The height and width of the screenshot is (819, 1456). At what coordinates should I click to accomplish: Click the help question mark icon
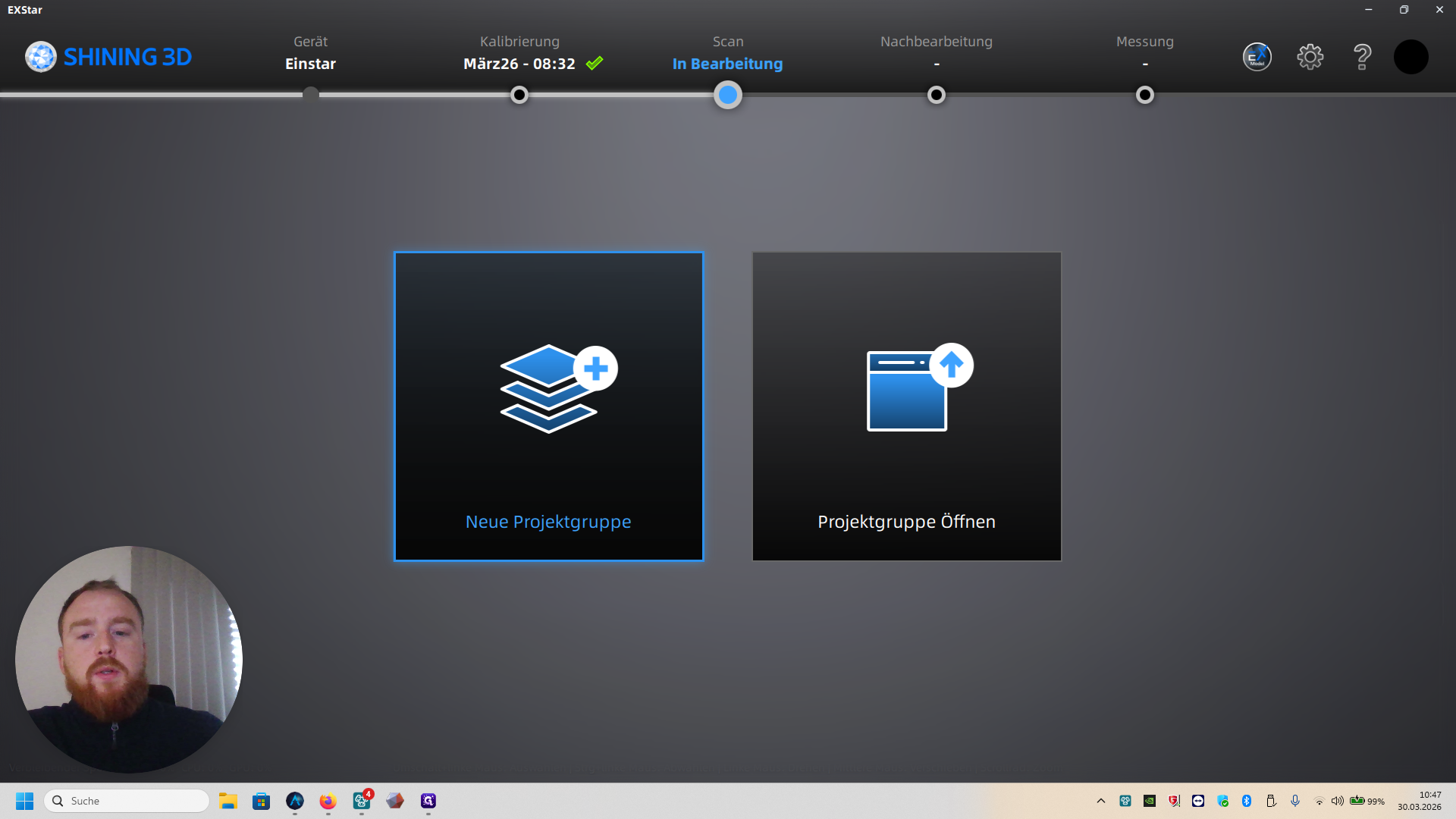(1362, 57)
